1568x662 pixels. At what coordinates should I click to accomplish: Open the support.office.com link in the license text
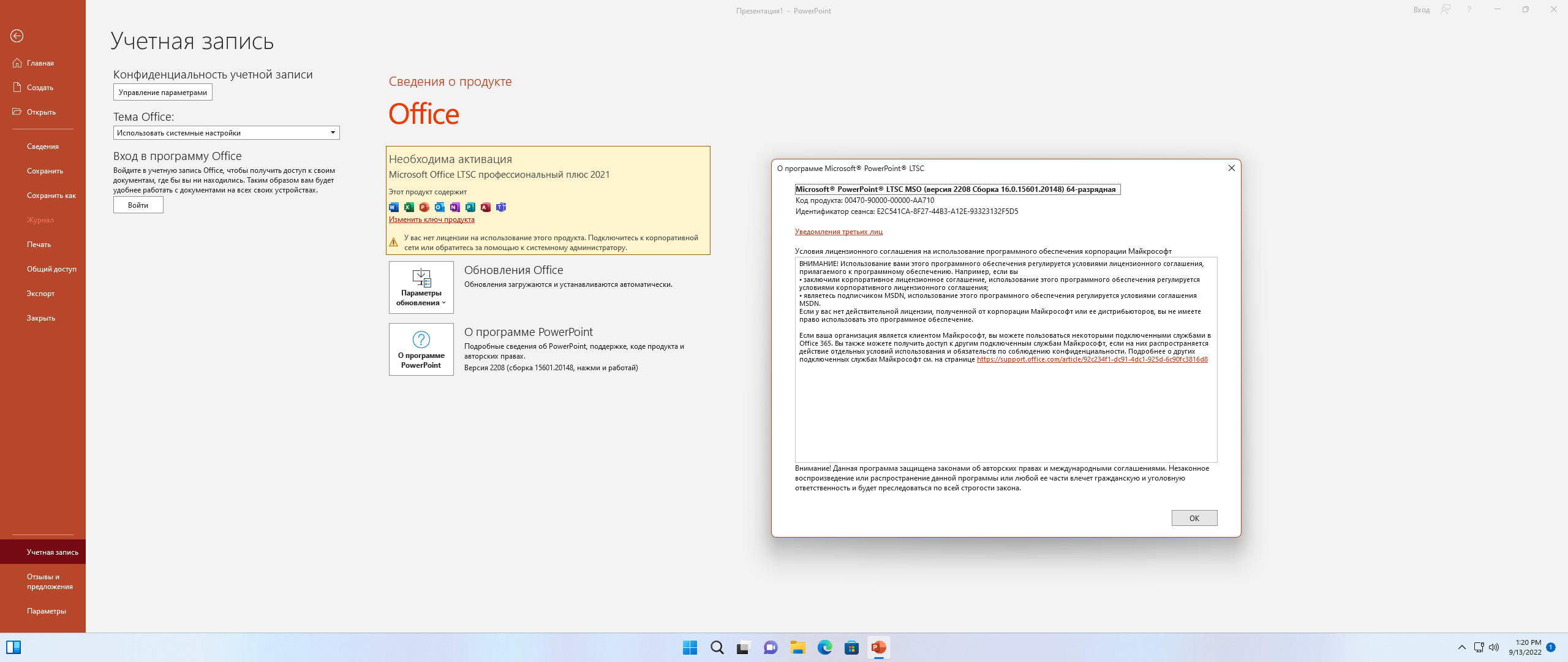click(x=1092, y=359)
